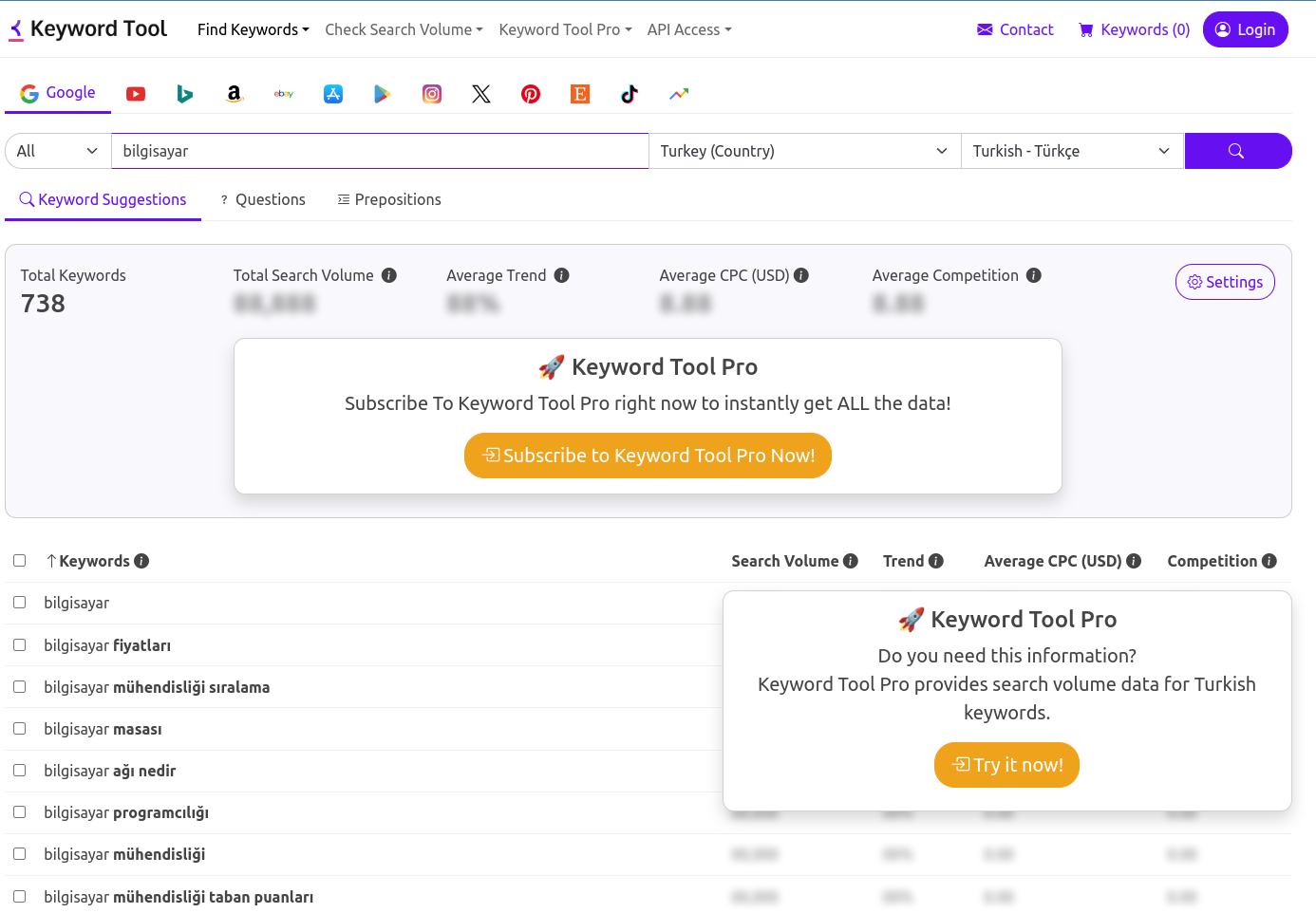The image size is (1316, 913).
Task: Click the Average Competition info icon
Action: pyautogui.click(x=1034, y=275)
